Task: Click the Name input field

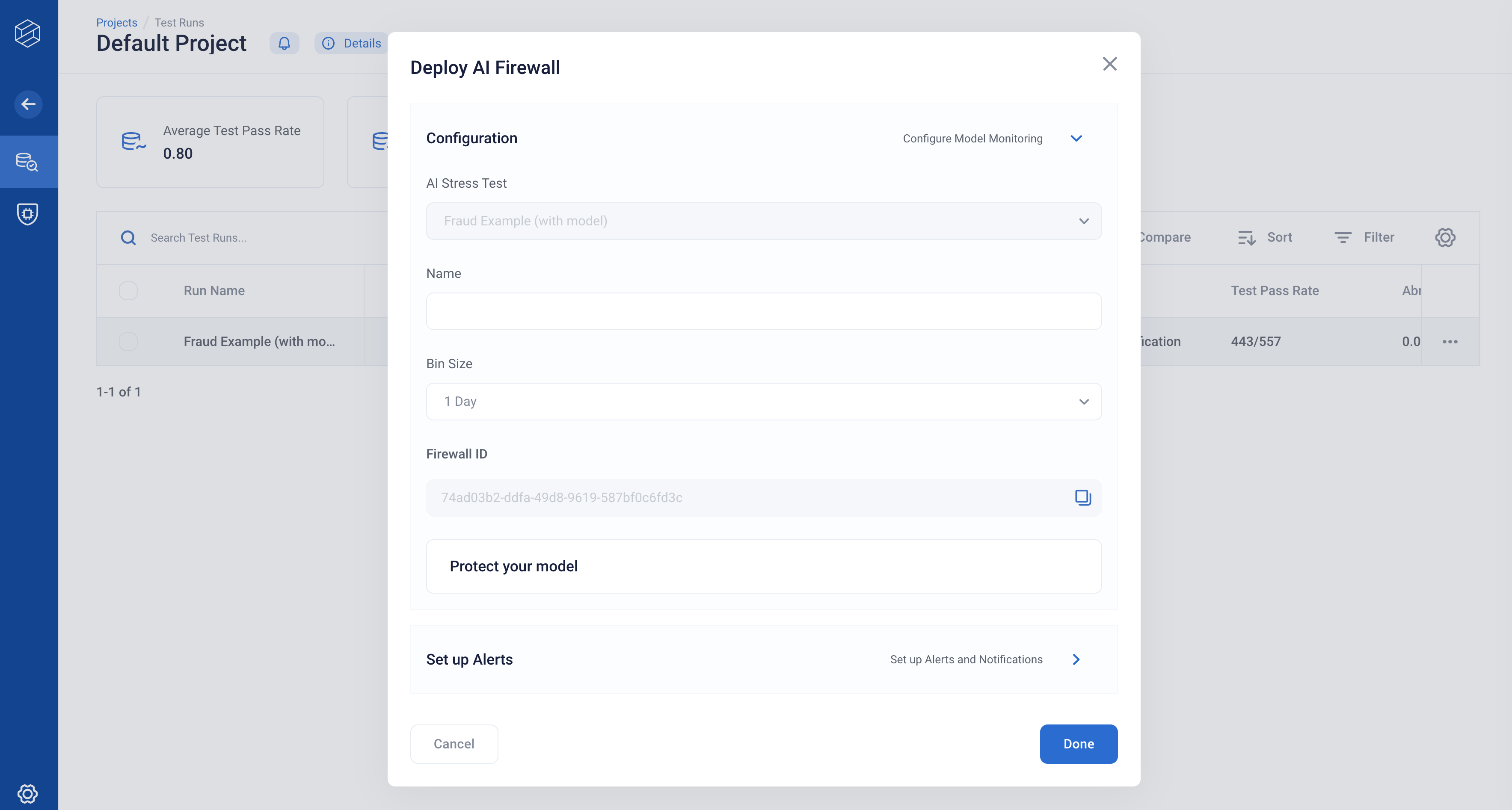Action: (764, 311)
